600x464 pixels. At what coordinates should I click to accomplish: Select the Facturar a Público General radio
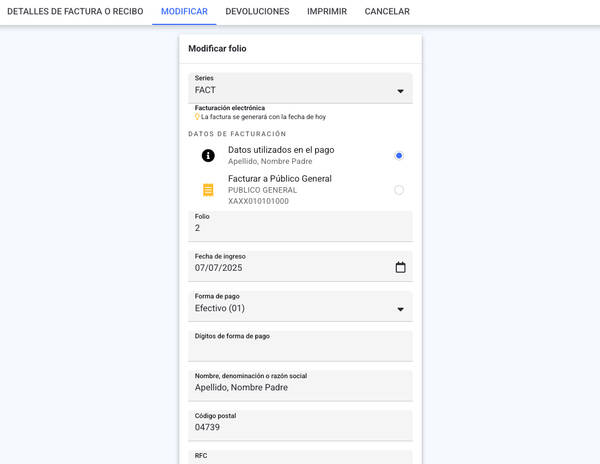[x=399, y=190]
